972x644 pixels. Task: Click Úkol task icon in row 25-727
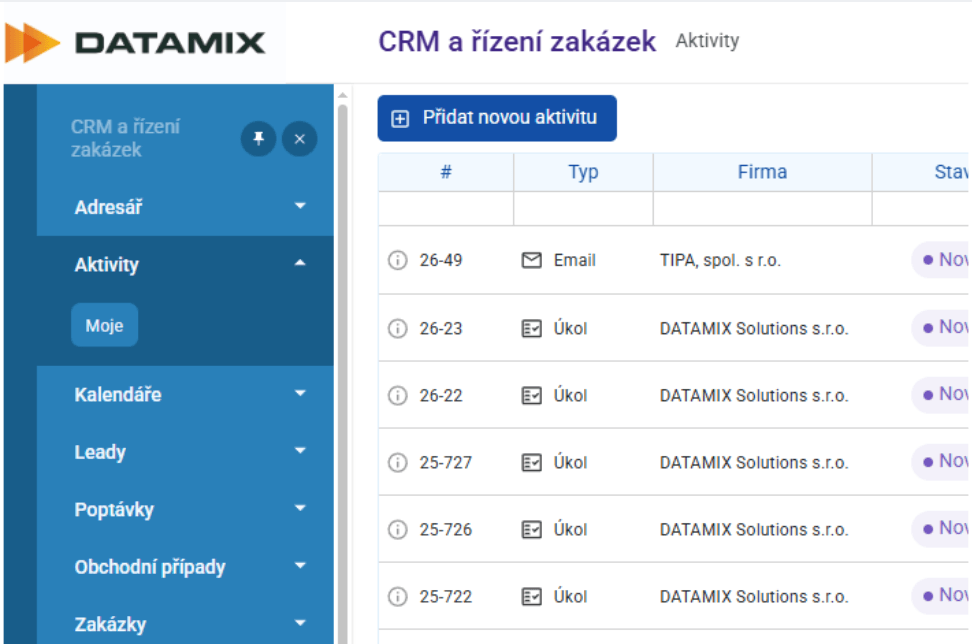[x=532, y=462]
